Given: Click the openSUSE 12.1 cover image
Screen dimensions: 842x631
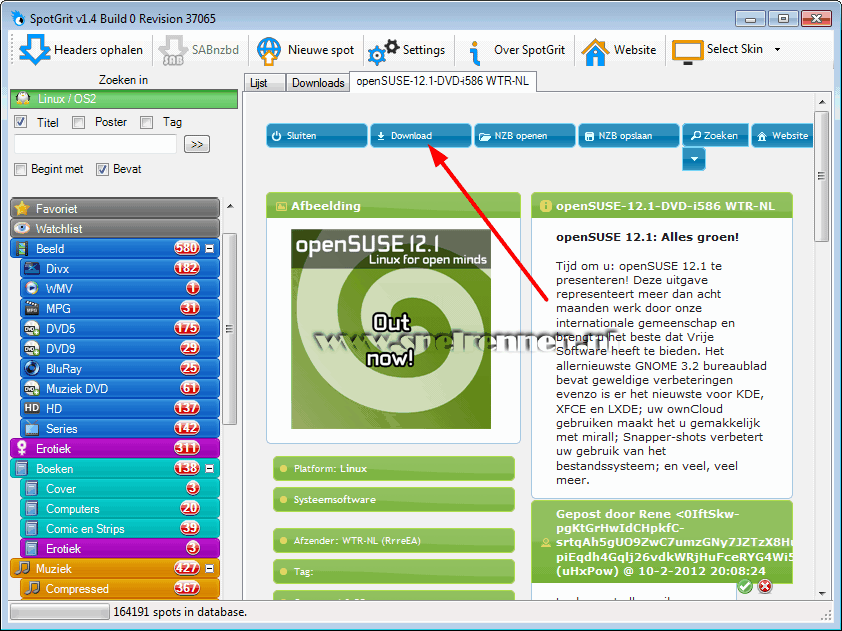Looking at the screenshot, I should [391, 329].
